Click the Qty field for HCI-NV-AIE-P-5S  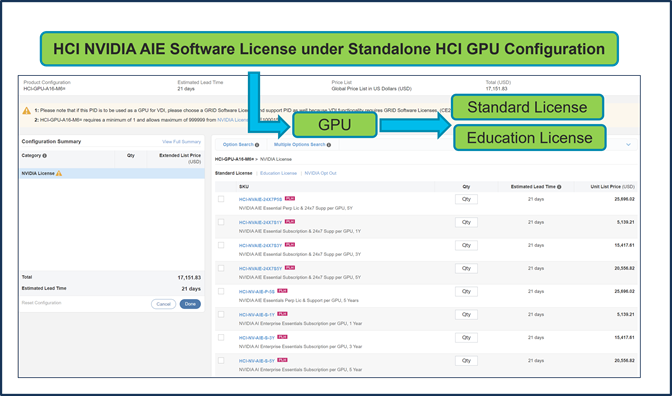coord(466,292)
